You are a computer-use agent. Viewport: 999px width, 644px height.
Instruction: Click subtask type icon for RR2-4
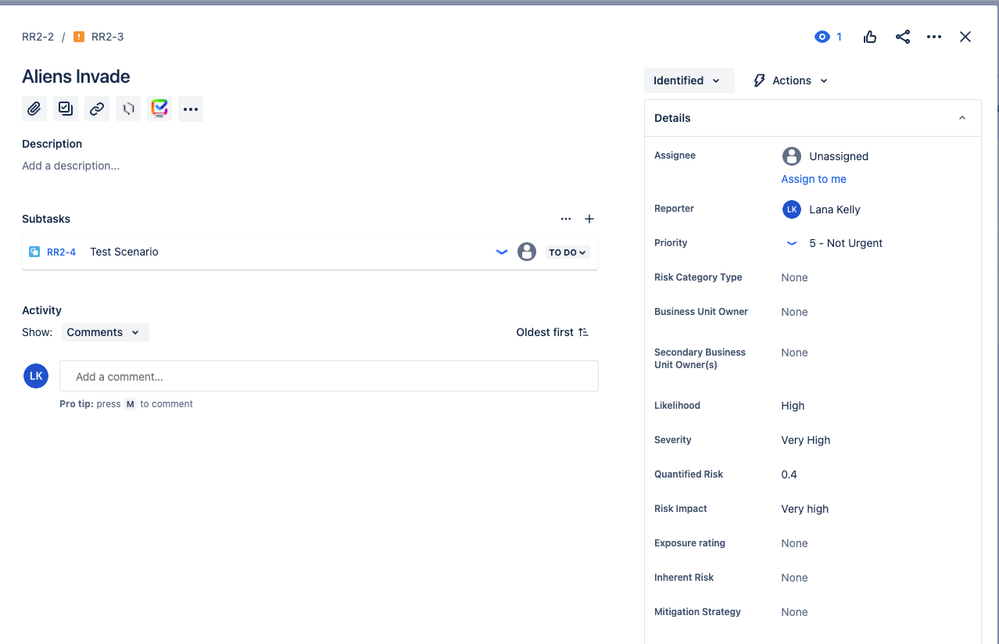click(x=34, y=252)
